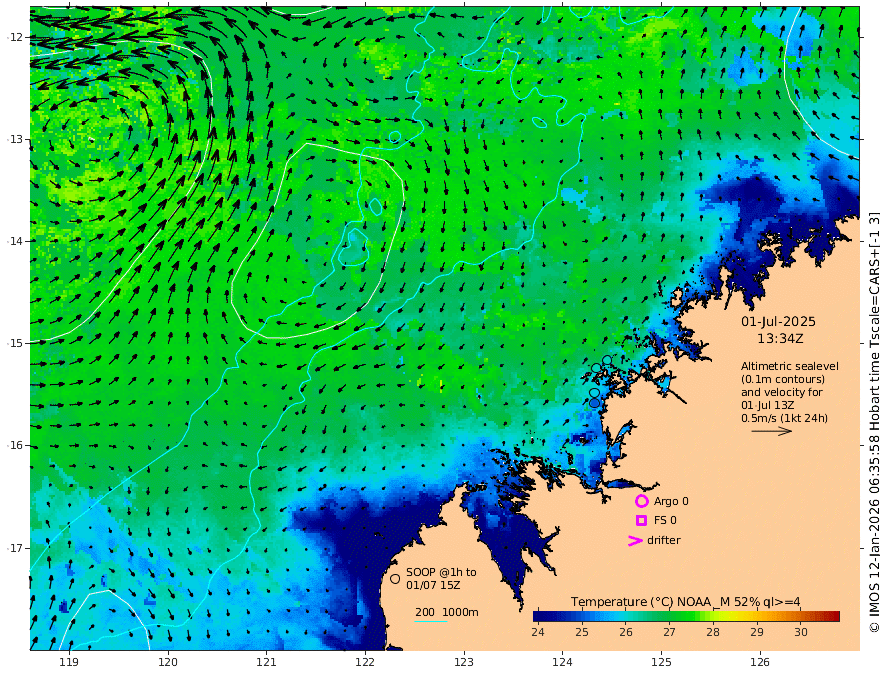Image resolution: width=880 pixels, height=680 pixels.
Task: Click the 28 degree mark on temperature colorbar
Action: [713, 632]
